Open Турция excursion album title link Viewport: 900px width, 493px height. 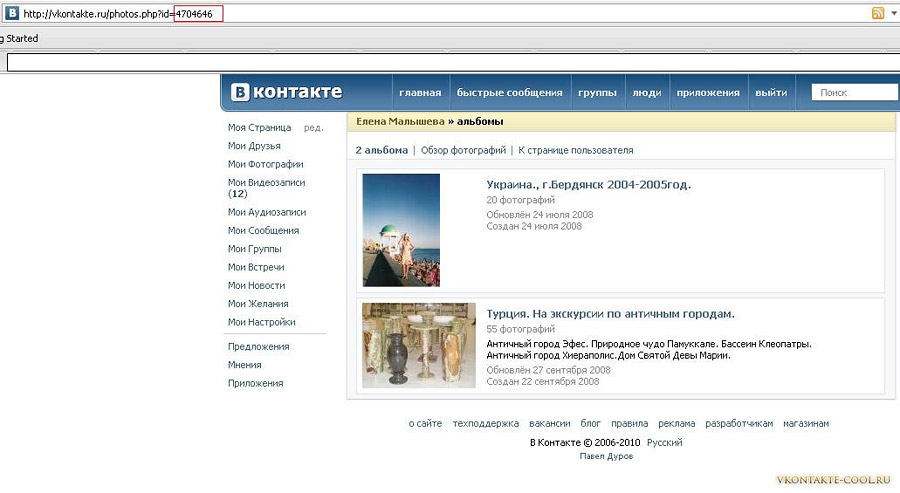pyautogui.click(x=610, y=314)
